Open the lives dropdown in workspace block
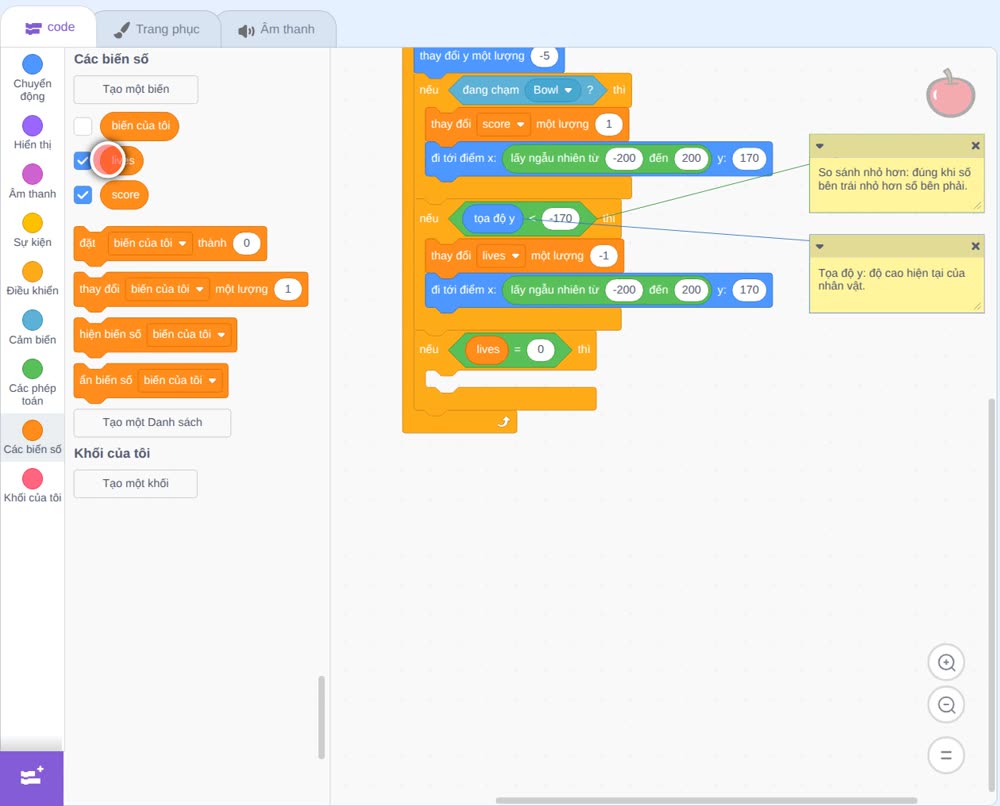This screenshot has height=806, width=1000. coord(501,256)
